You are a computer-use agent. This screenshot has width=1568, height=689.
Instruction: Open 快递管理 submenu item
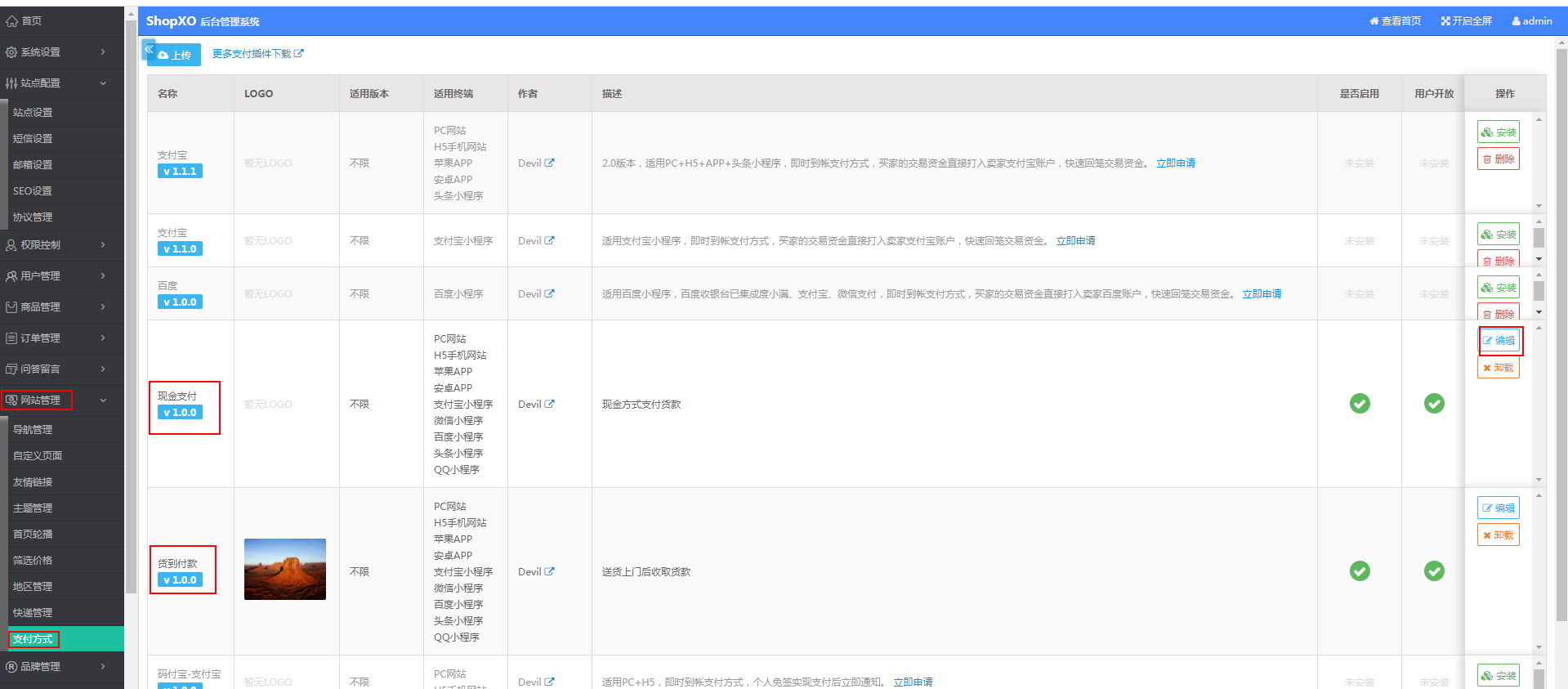pyautogui.click(x=65, y=613)
